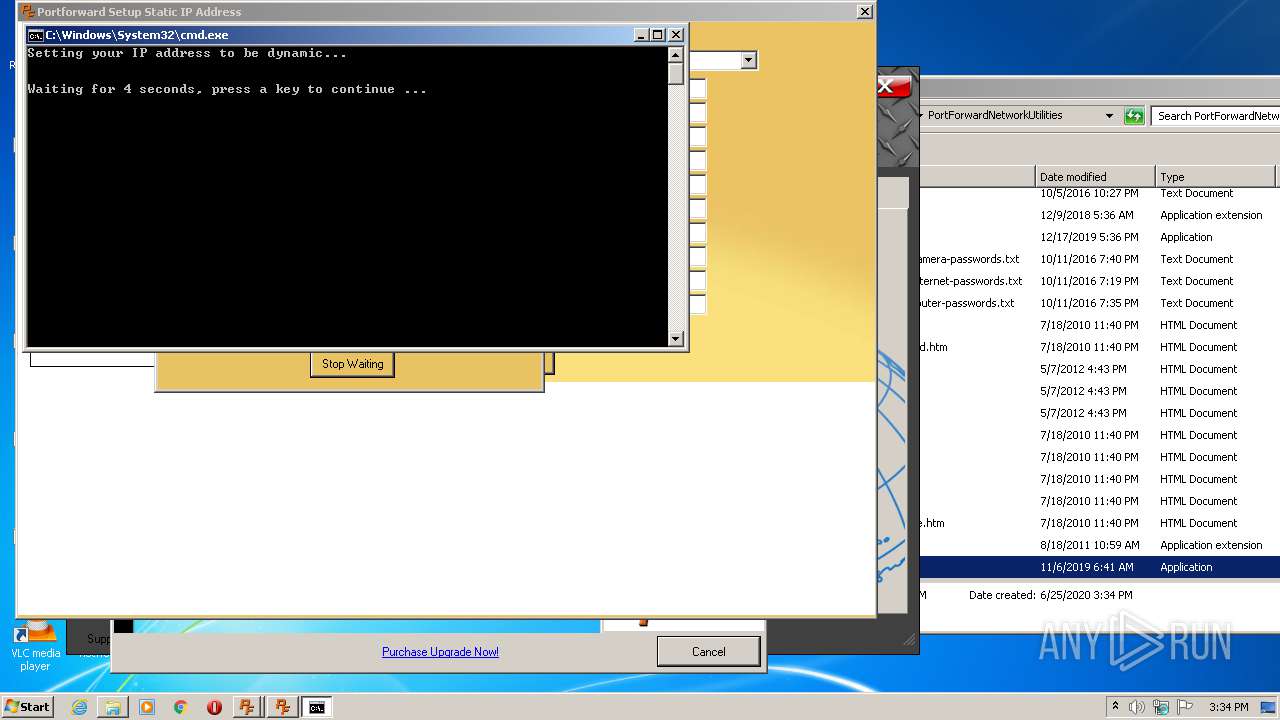Open Opera browser from the taskbar
This screenshot has height=720, width=1280.
[x=214, y=707]
